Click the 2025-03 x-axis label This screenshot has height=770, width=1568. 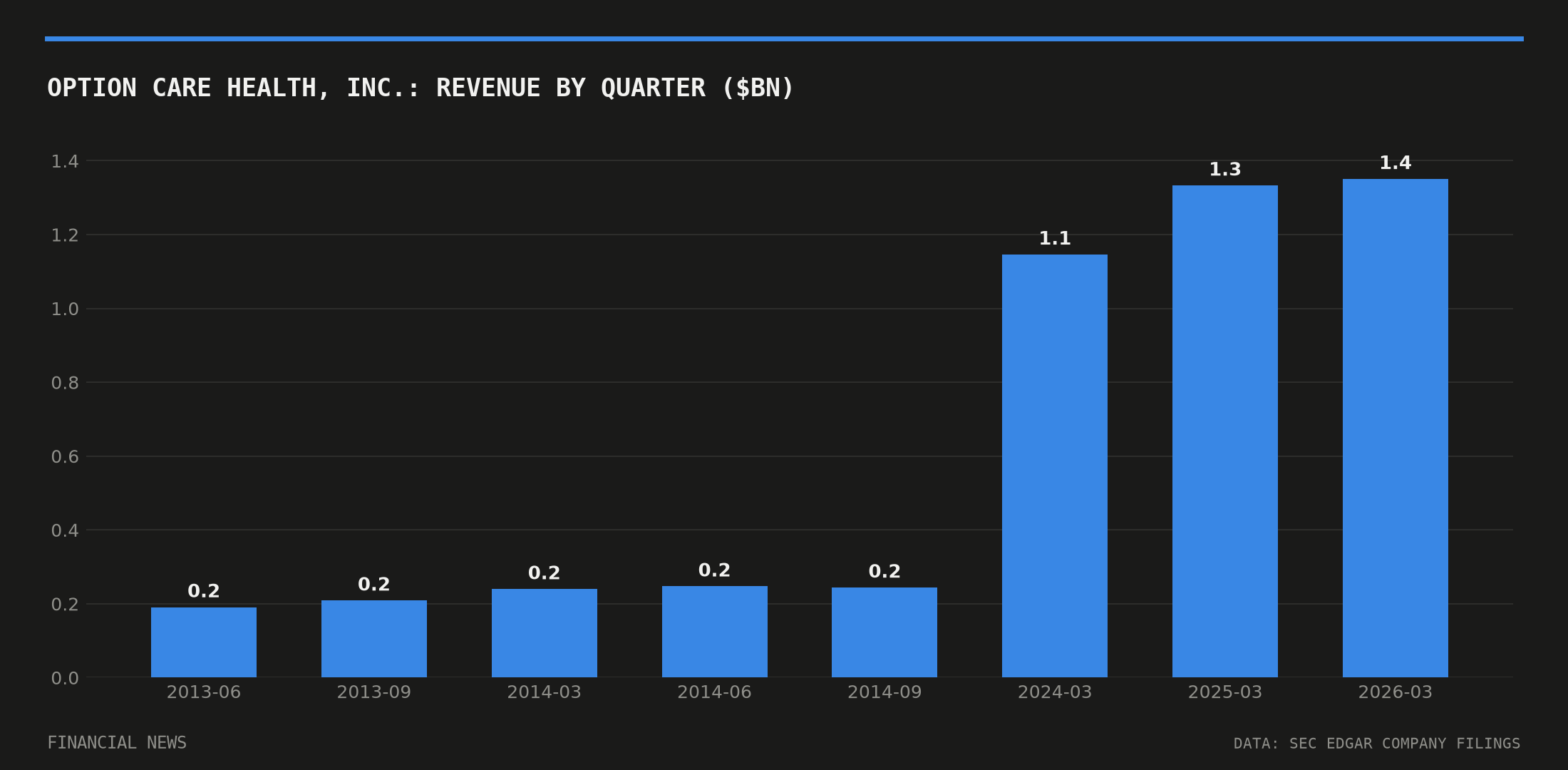click(1225, 692)
